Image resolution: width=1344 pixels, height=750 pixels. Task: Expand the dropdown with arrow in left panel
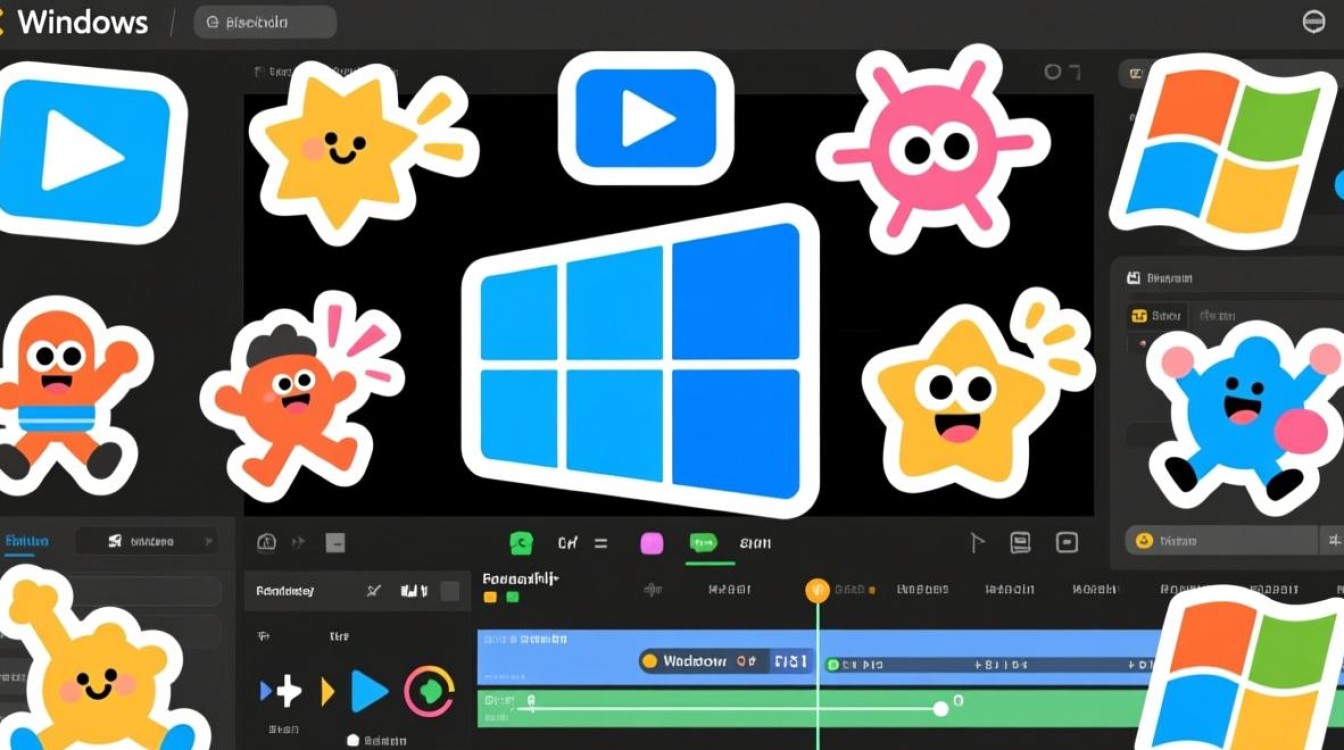point(148,541)
